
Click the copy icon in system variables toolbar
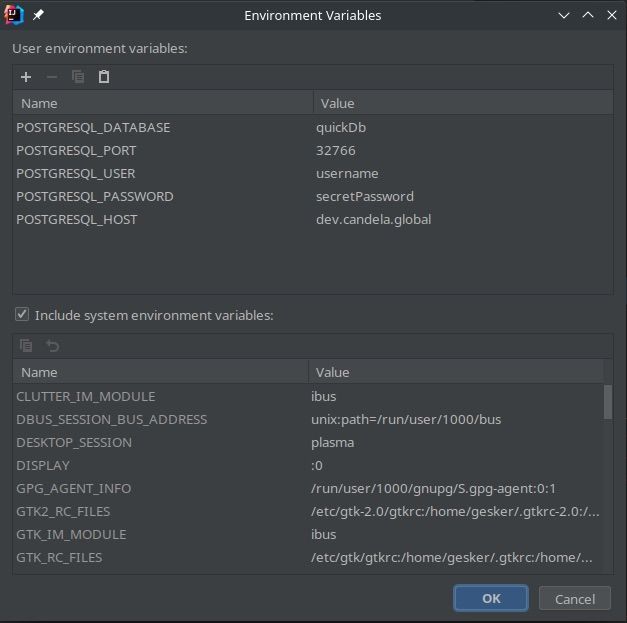coord(26,345)
